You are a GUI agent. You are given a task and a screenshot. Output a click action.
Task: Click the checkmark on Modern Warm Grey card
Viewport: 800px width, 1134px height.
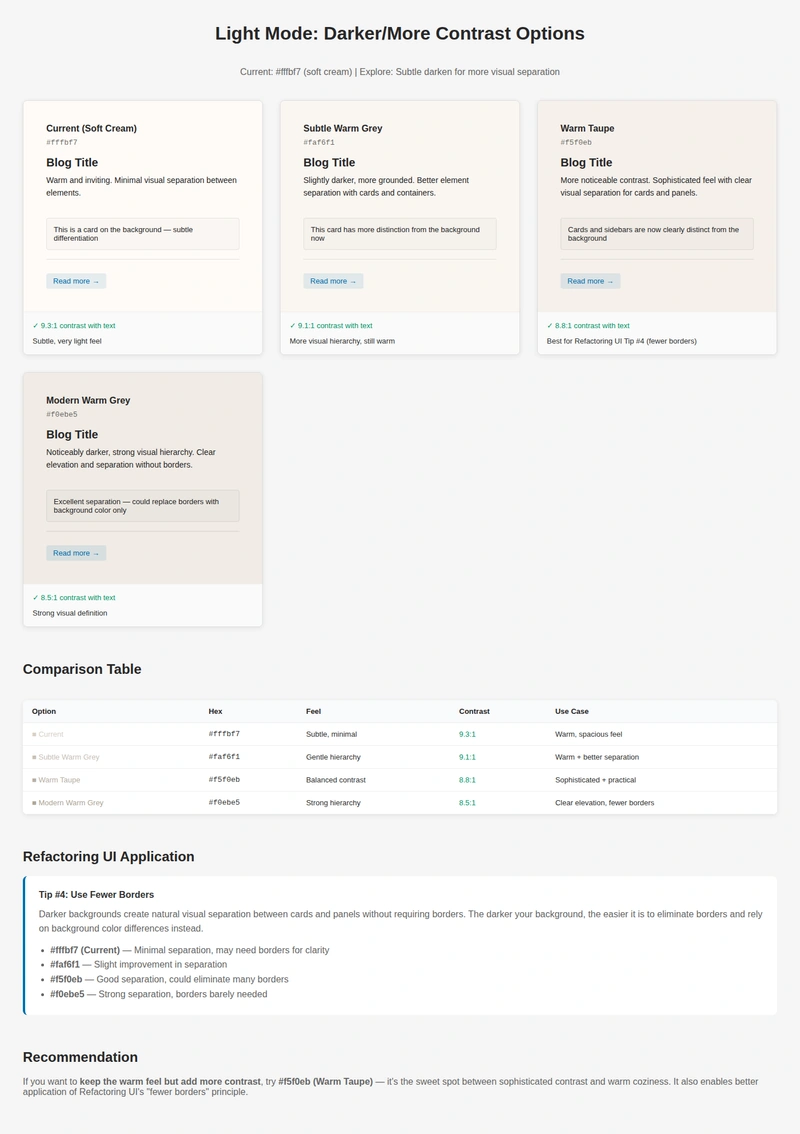coord(34,597)
